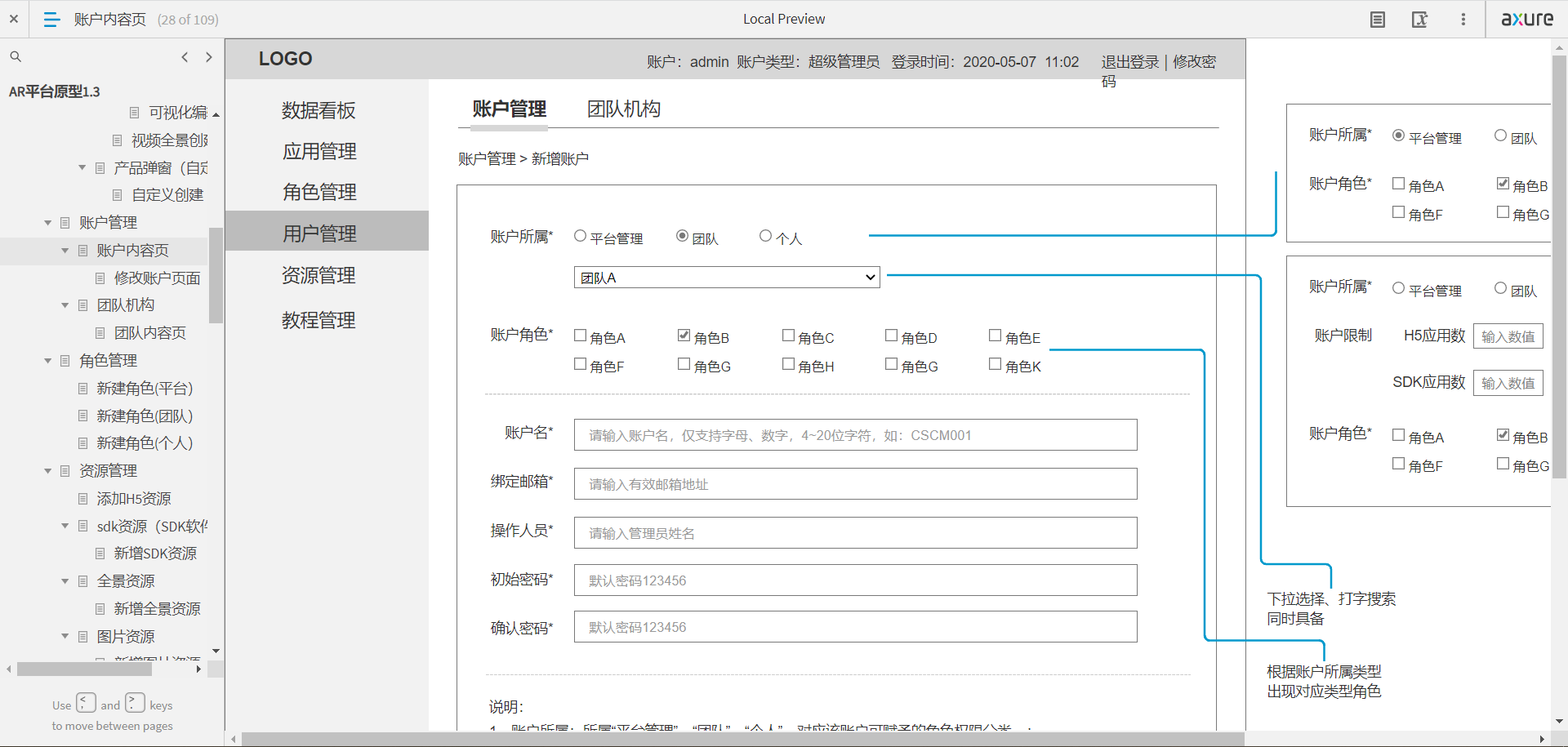Viewport: 1568px width, 747px height.
Task: Select the 平台管理 radio in main form
Action: 580,236
